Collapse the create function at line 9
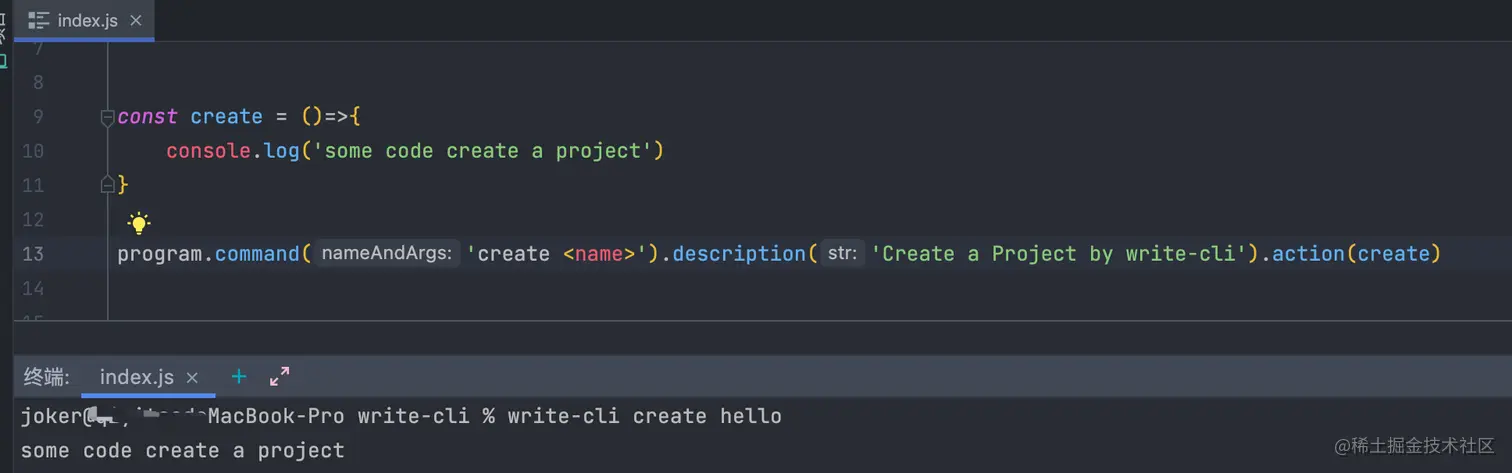This screenshot has width=1512, height=473. coord(107,117)
